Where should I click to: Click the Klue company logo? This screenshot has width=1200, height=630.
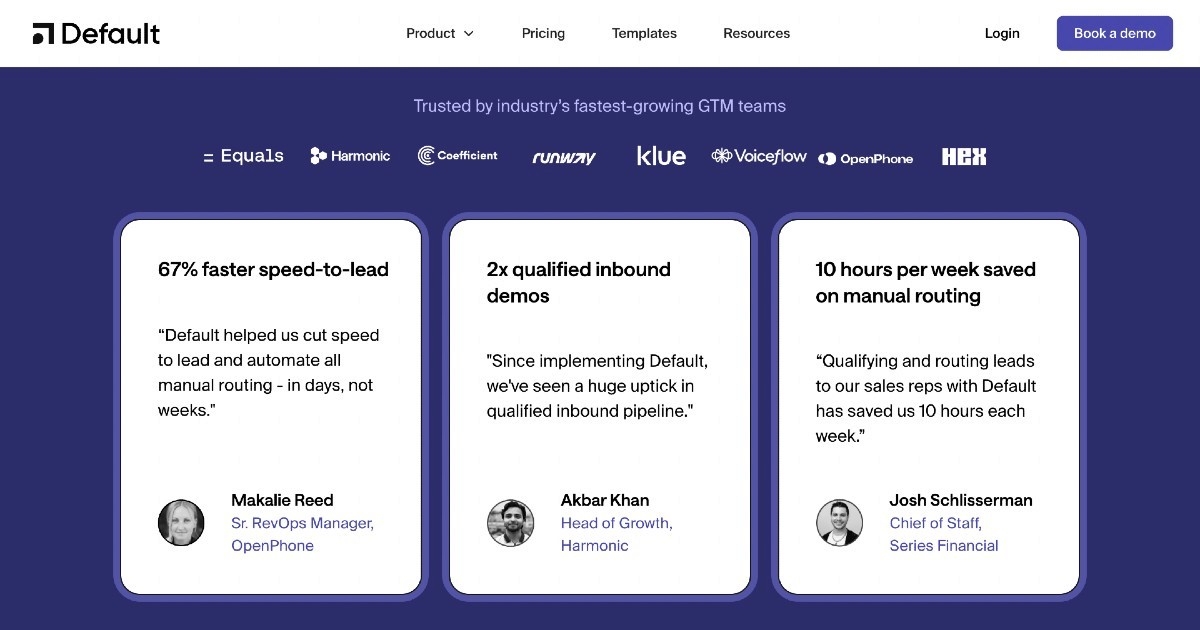coord(661,156)
